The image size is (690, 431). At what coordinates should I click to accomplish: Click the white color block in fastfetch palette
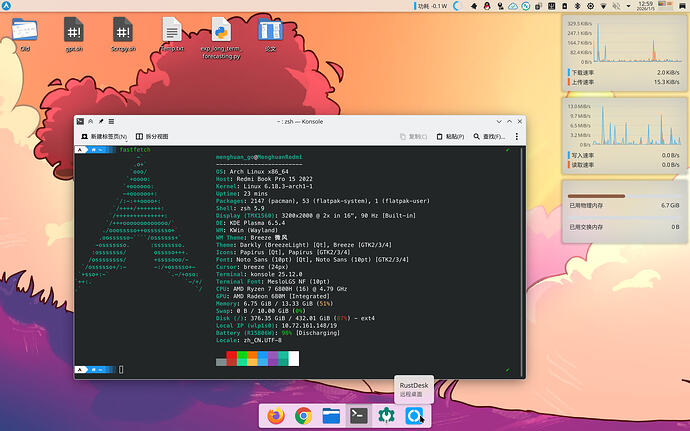point(294,358)
